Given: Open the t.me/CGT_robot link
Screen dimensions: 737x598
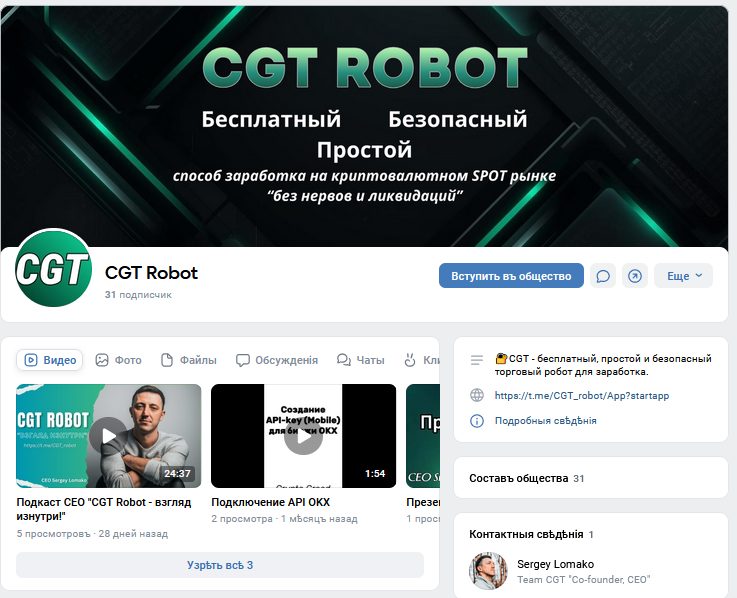Looking at the screenshot, I should pos(582,395).
